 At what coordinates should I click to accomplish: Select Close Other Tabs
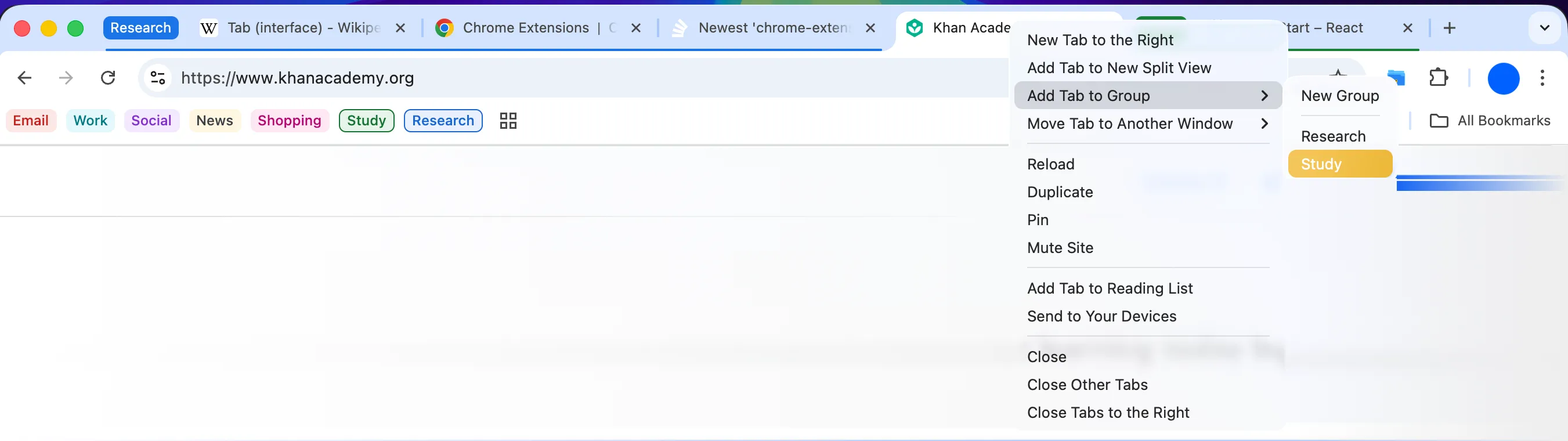click(1148, 385)
